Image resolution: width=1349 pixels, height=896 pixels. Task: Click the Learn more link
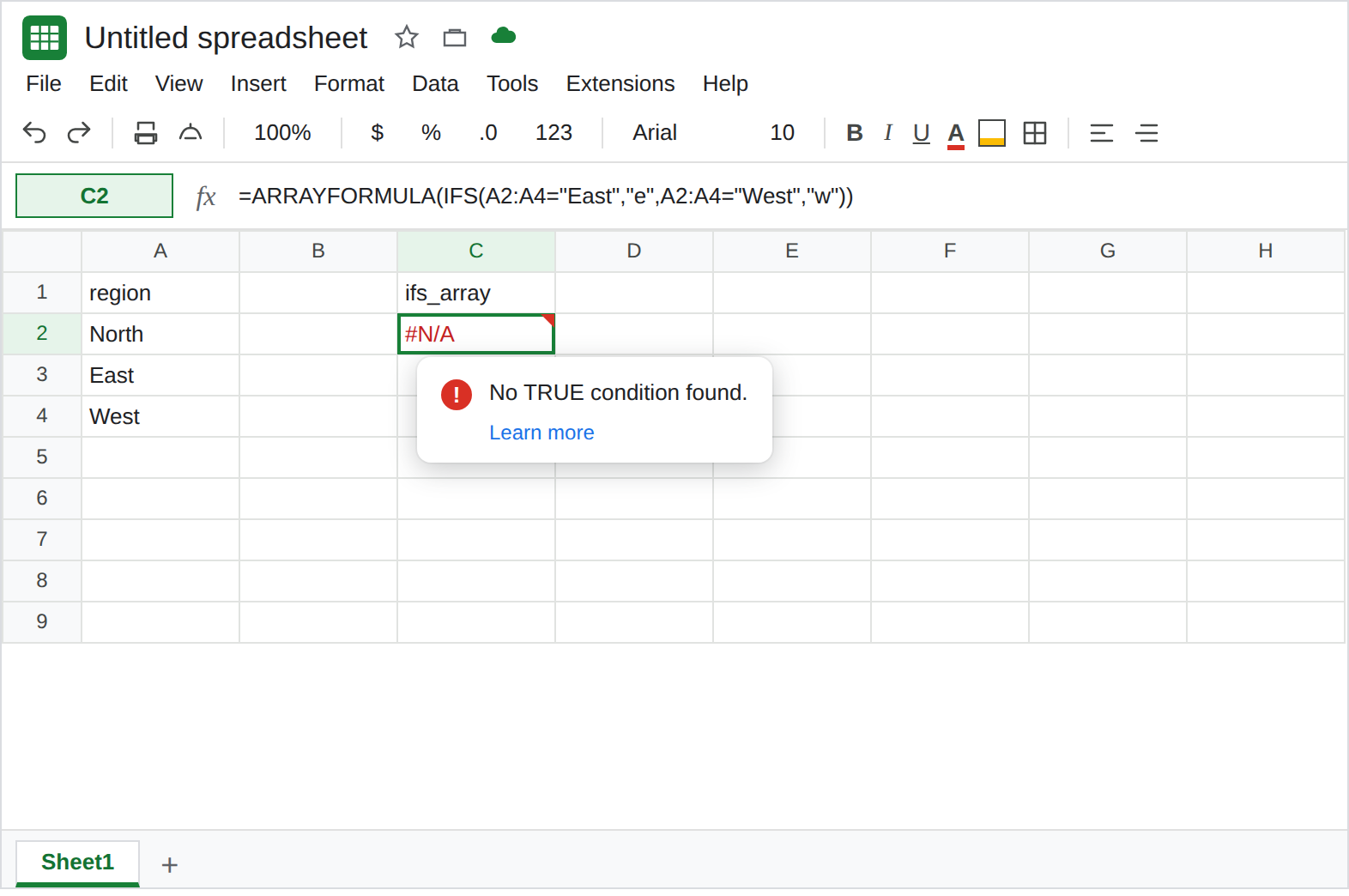click(541, 433)
